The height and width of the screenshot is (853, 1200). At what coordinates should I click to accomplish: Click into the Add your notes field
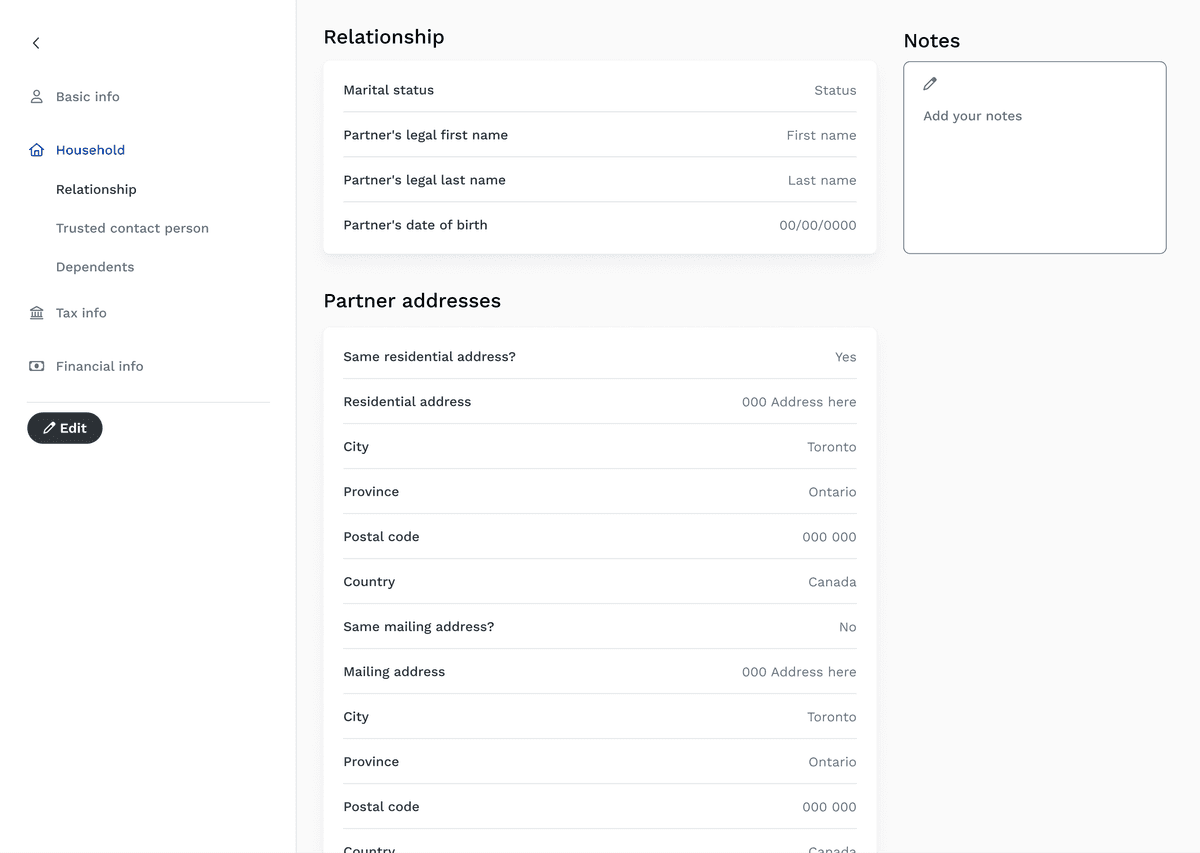point(1034,170)
